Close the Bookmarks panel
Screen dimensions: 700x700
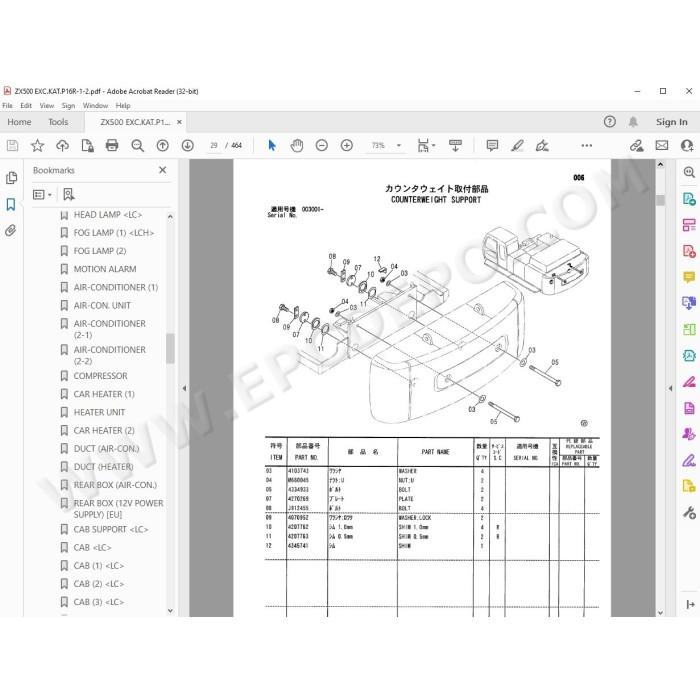pyautogui.click(x=162, y=170)
